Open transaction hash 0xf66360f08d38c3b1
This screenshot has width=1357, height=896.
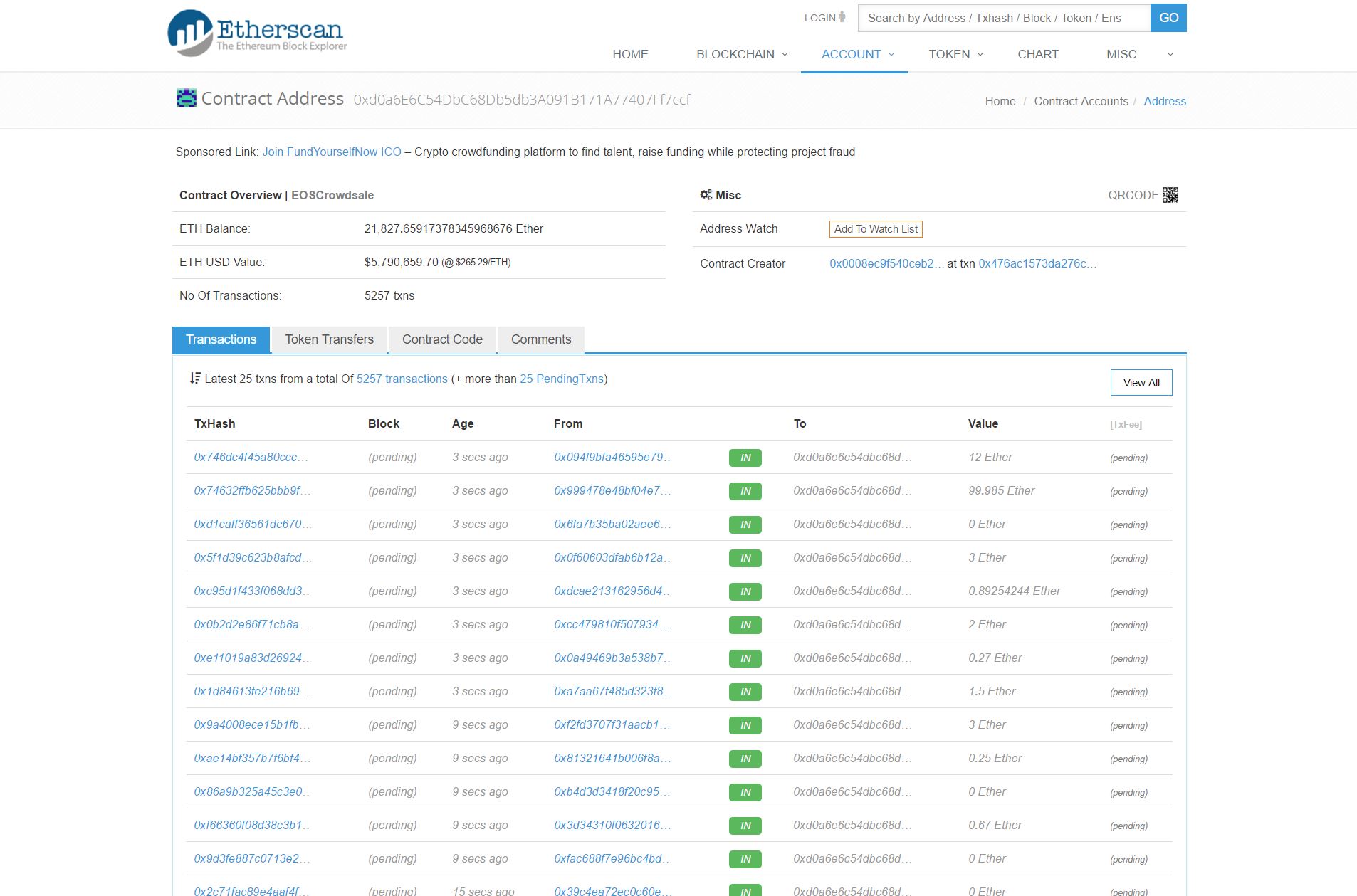(x=251, y=825)
